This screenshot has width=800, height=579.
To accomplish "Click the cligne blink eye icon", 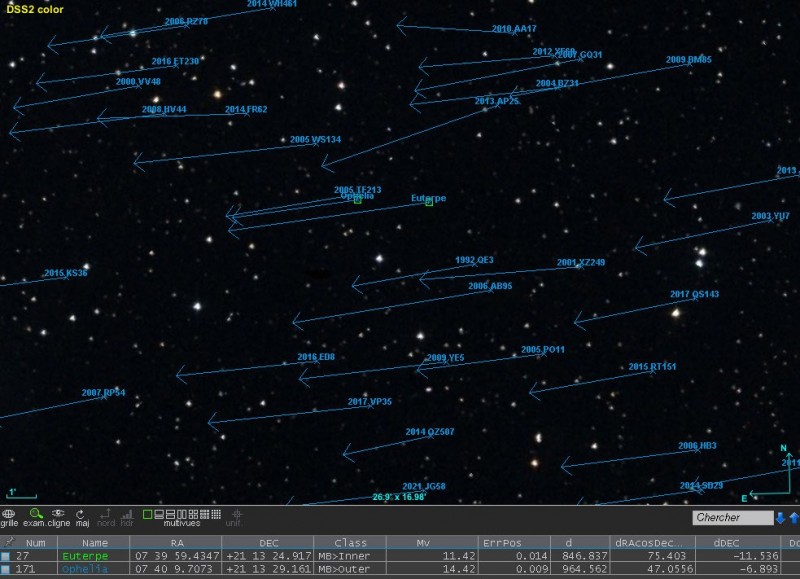I will pos(58,514).
